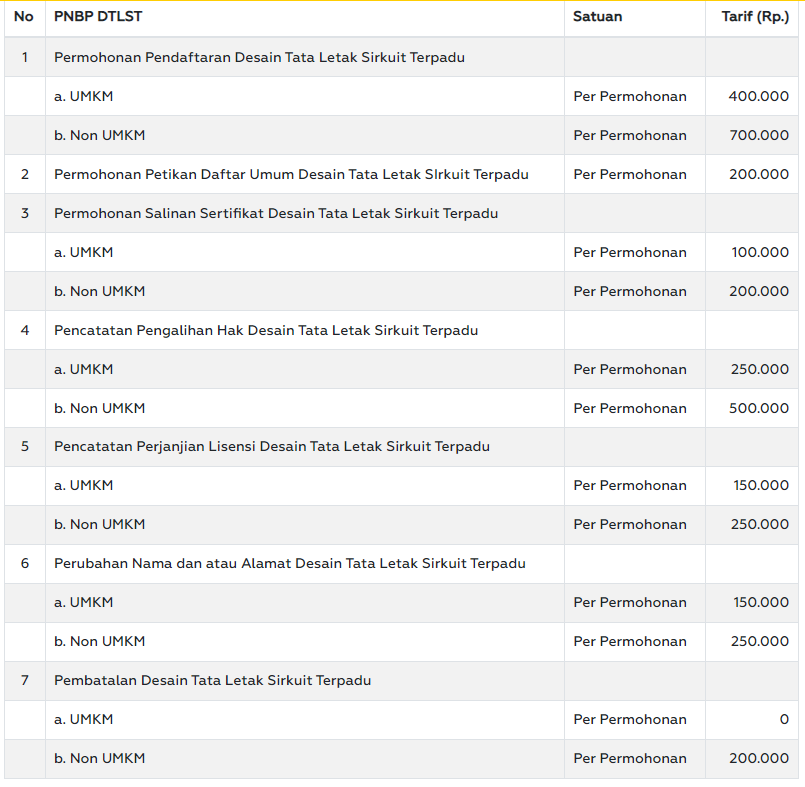805x787 pixels.
Task: Select the Permohonan Pendaftaran Desain Tata Letak row title
Action: [259, 57]
